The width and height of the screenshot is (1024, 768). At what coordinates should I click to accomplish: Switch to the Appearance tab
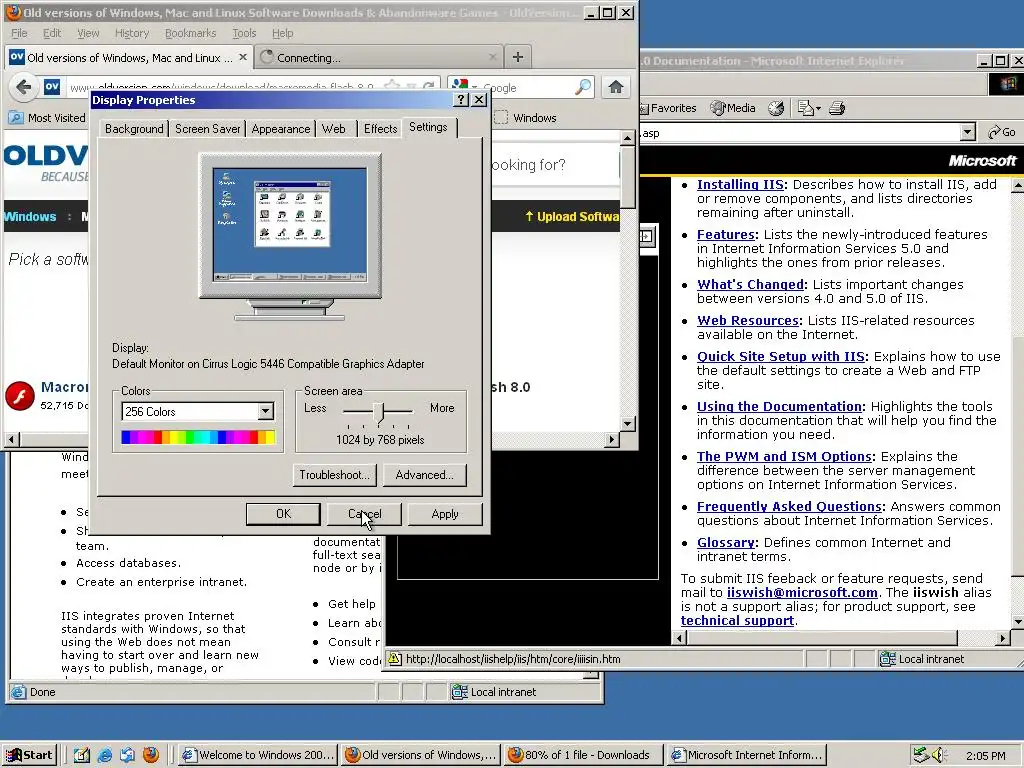click(281, 129)
